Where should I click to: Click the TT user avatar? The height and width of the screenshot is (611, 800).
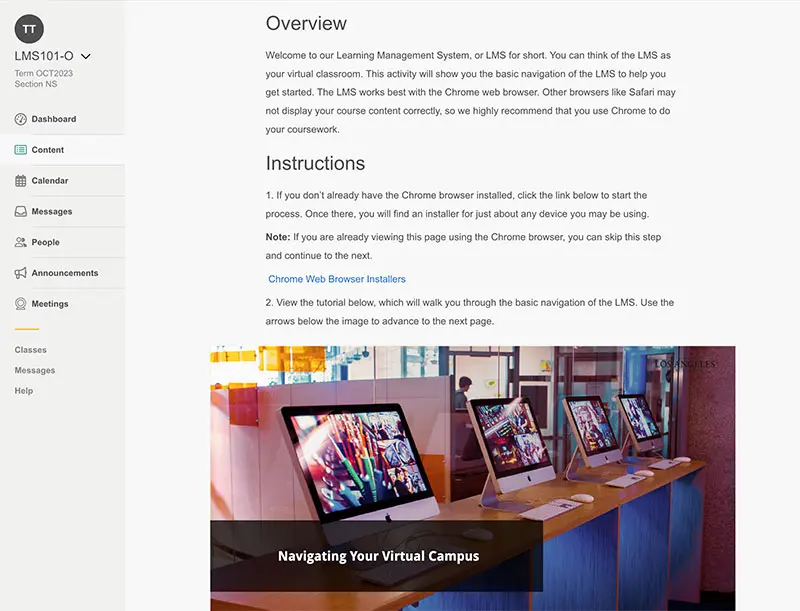[29, 29]
